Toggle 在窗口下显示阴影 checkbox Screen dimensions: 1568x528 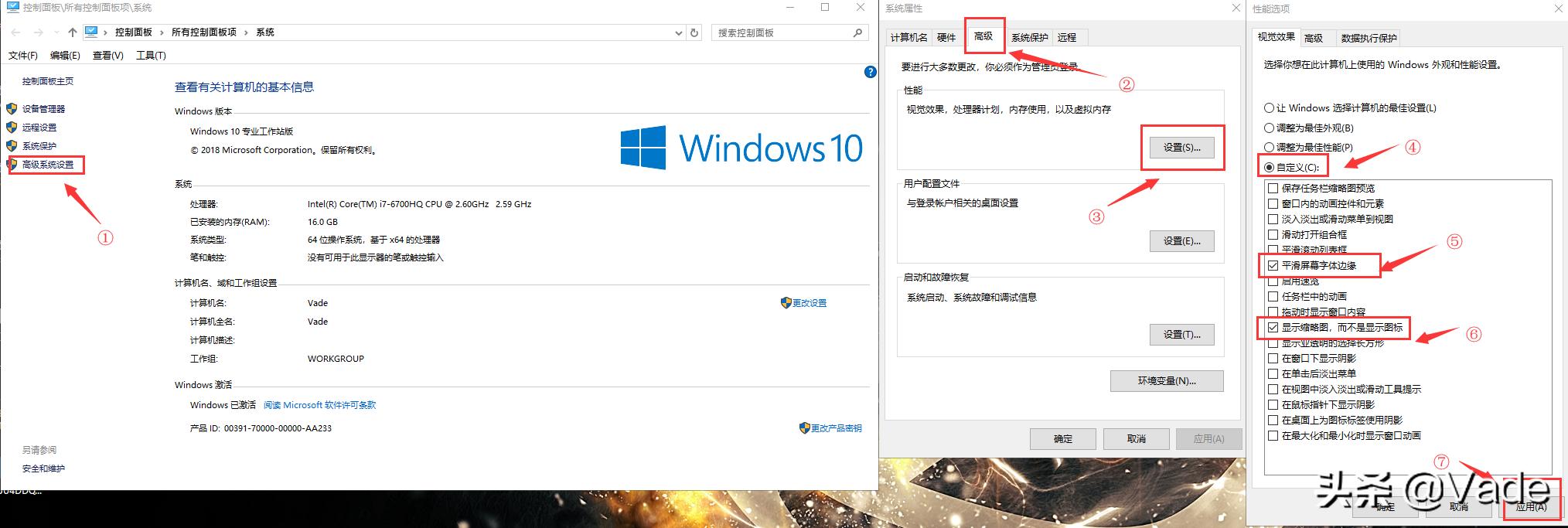tap(1273, 358)
